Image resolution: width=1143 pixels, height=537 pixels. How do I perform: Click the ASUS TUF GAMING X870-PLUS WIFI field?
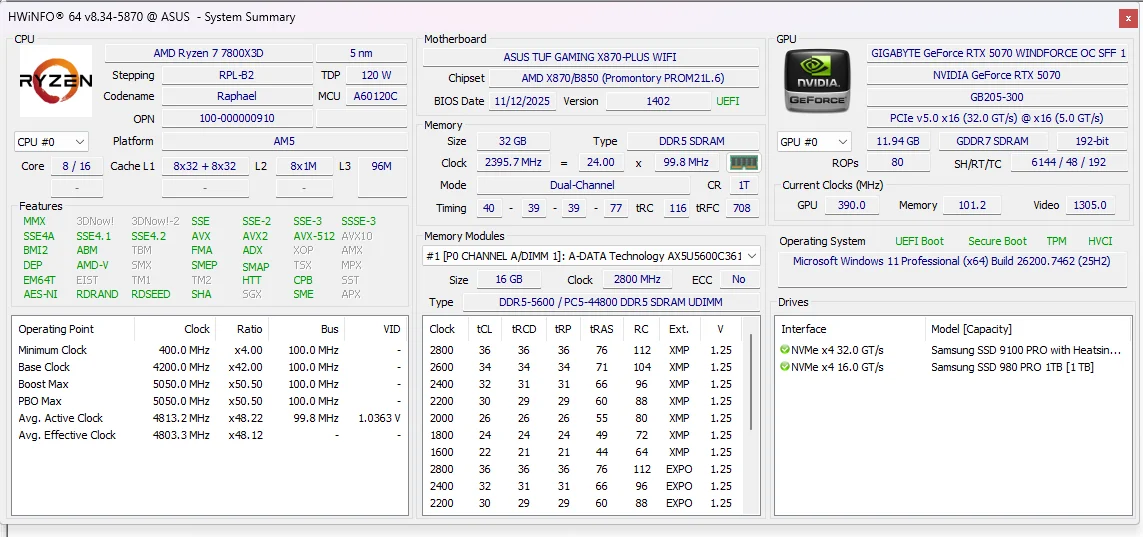click(590, 57)
